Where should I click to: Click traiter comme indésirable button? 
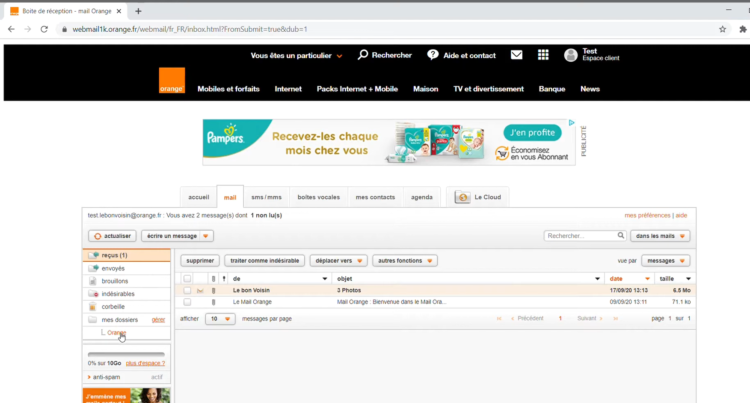(265, 261)
